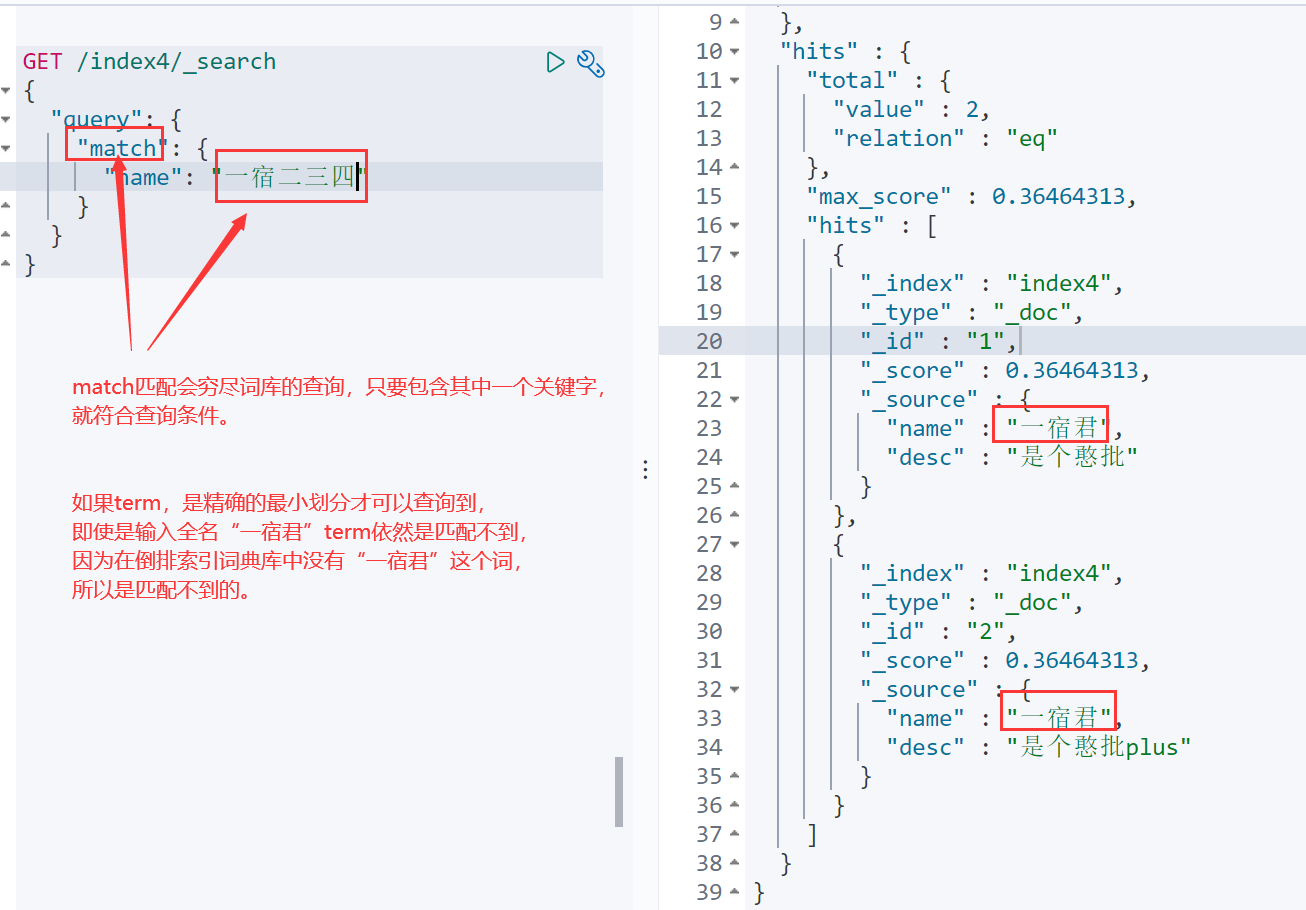
Task: Collapse the second hit object at line 27
Action: coord(735,544)
